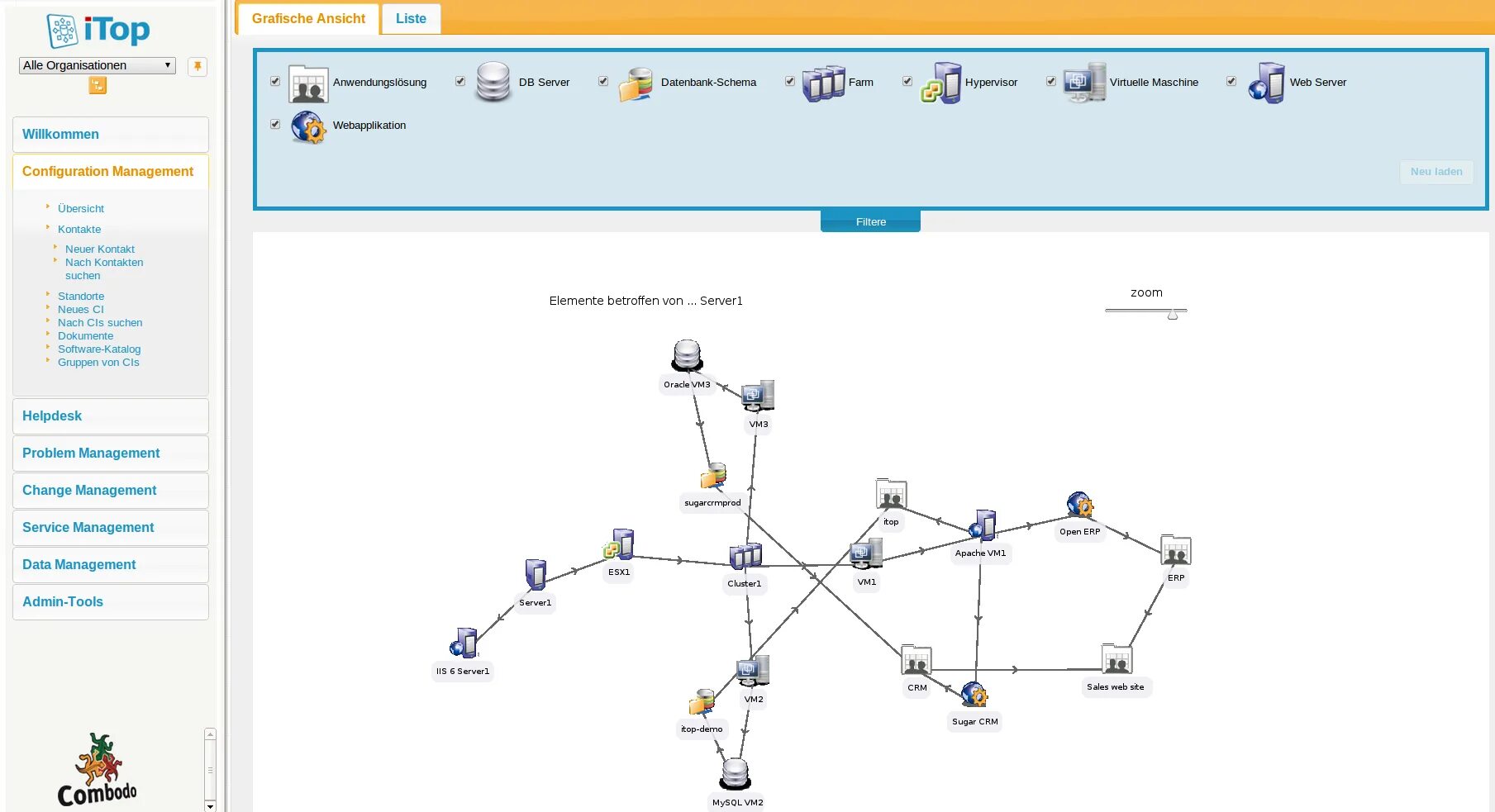The image size is (1495, 812).
Task: Click the sidebar scrollbar down arrow
Action: point(210,805)
